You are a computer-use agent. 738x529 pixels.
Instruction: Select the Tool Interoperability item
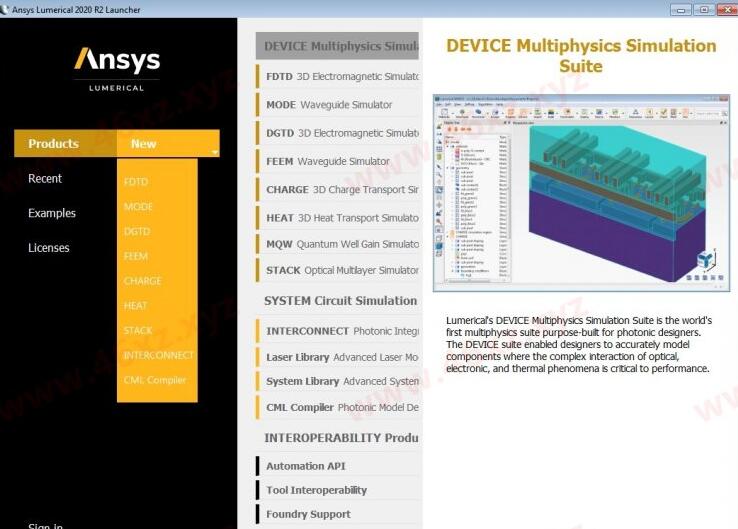(337, 490)
